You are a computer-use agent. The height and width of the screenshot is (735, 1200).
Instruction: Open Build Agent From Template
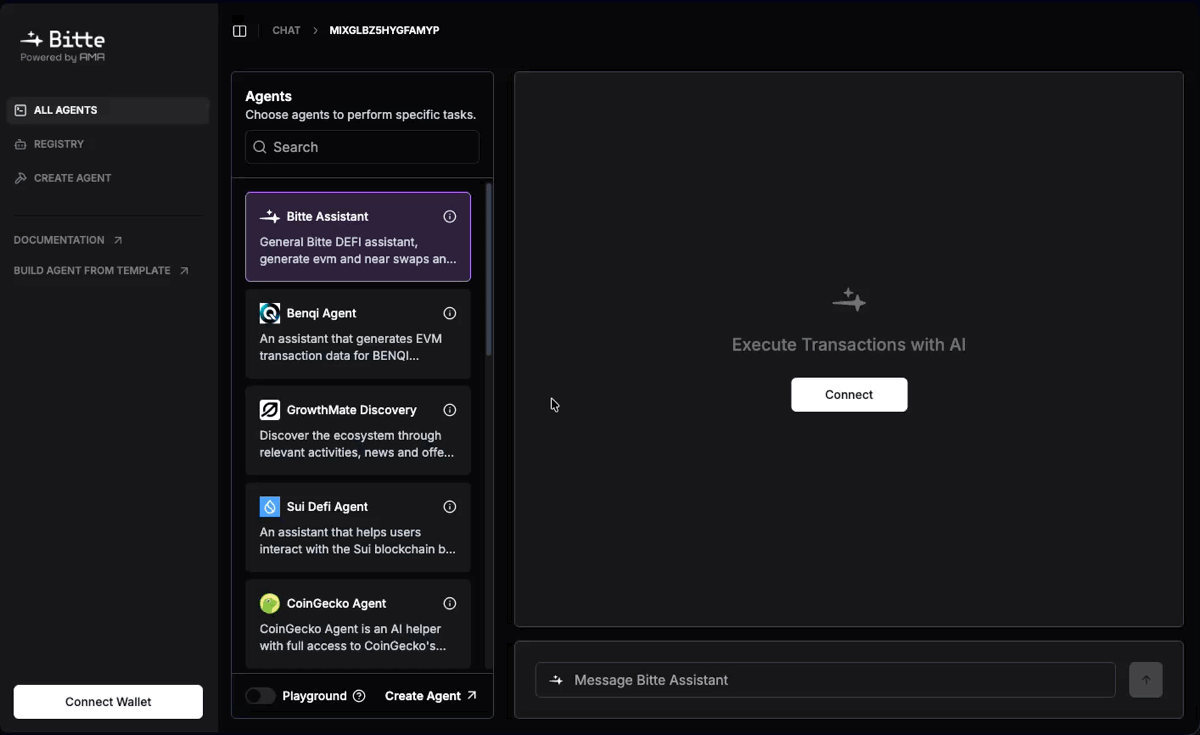tap(92, 270)
